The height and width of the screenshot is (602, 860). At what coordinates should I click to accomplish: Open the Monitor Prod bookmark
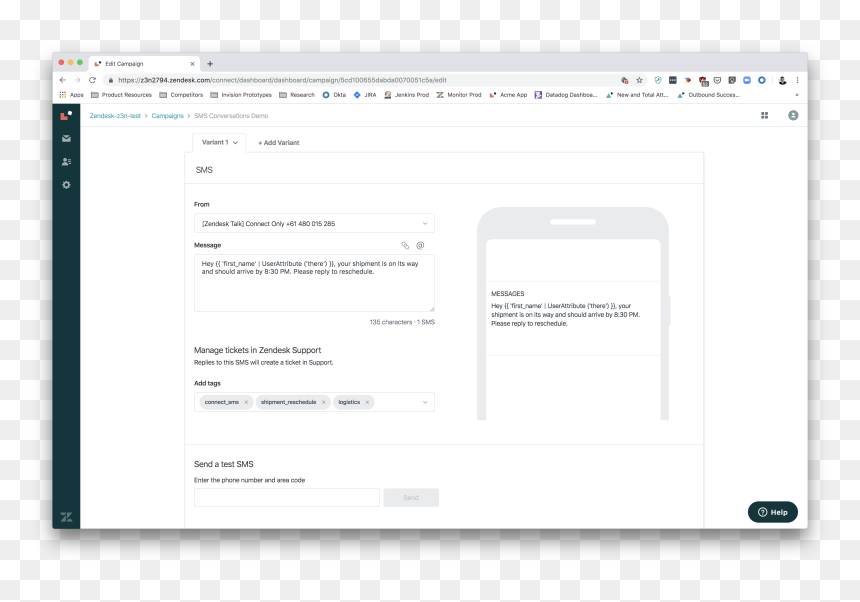pyautogui.click(x=459, y=95)
